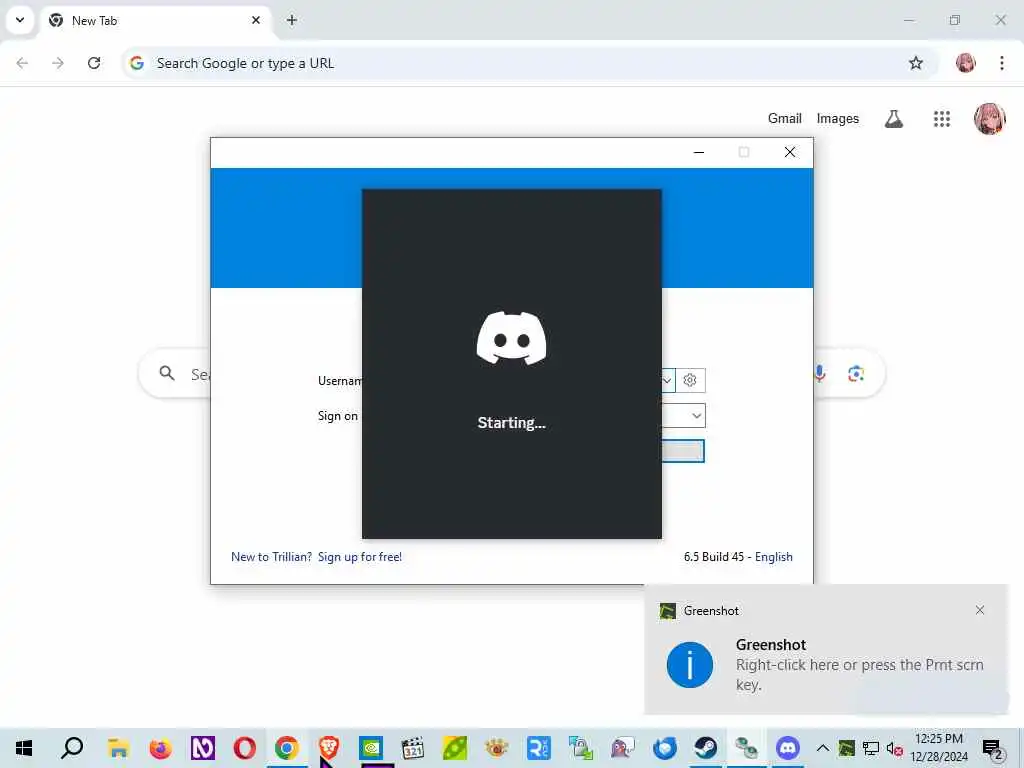Minimize the Trillian login window
The width and height of the screenshot is (1024, 768).
tap(699, 152)
